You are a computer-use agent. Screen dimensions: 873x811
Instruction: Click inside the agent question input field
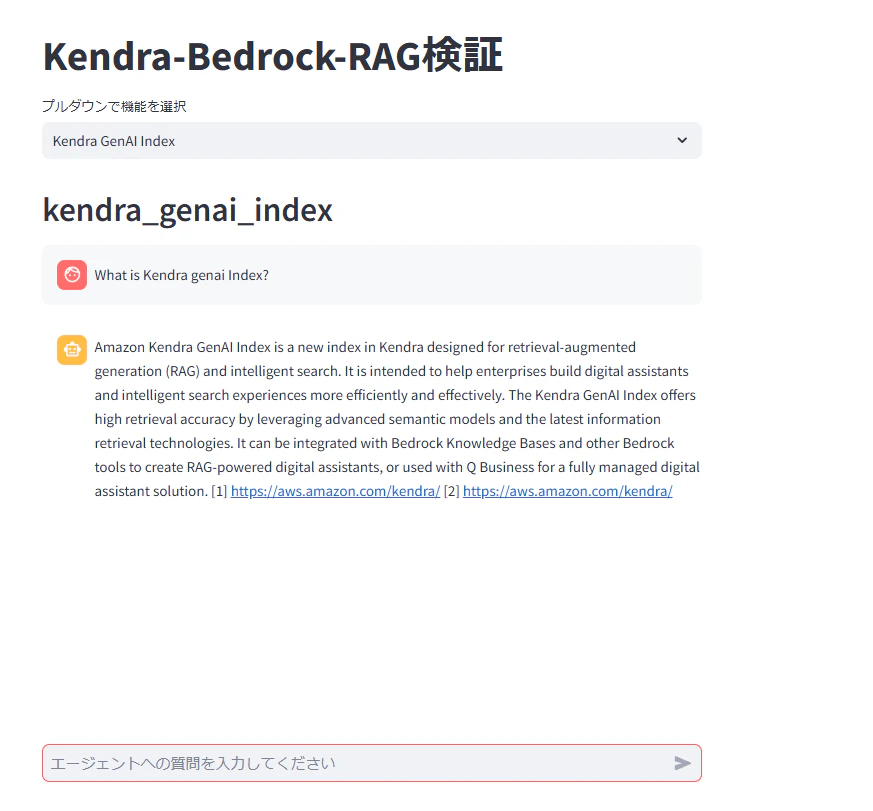pos(350,763)
